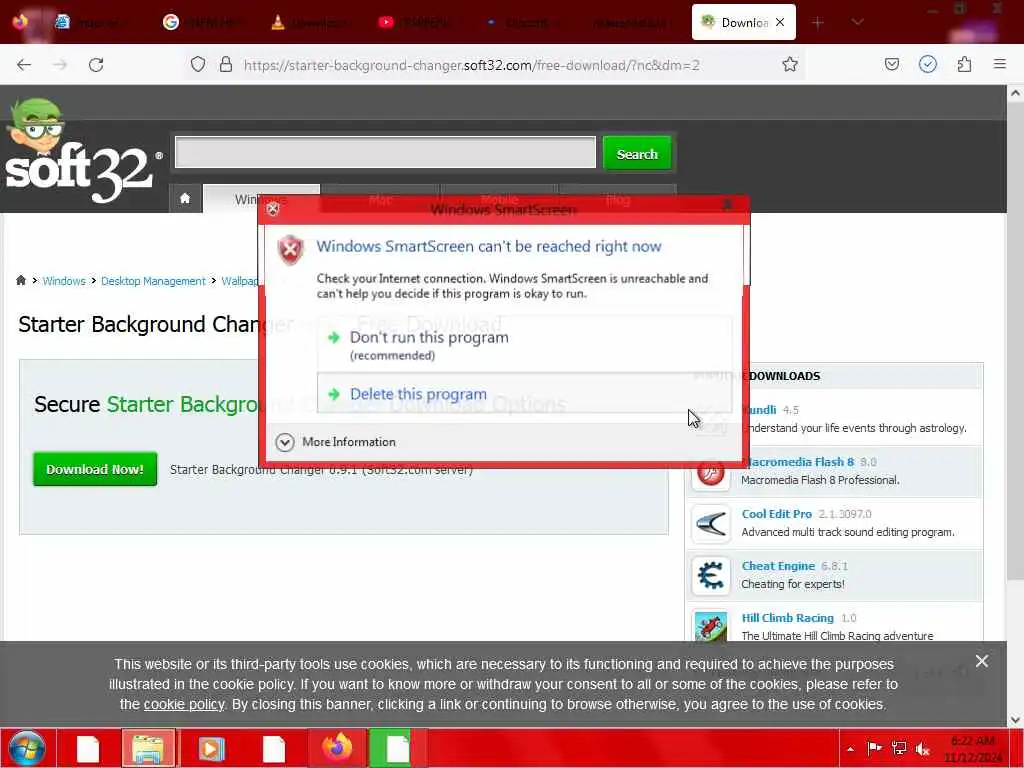Click the soft32 logo

point(82,152)
